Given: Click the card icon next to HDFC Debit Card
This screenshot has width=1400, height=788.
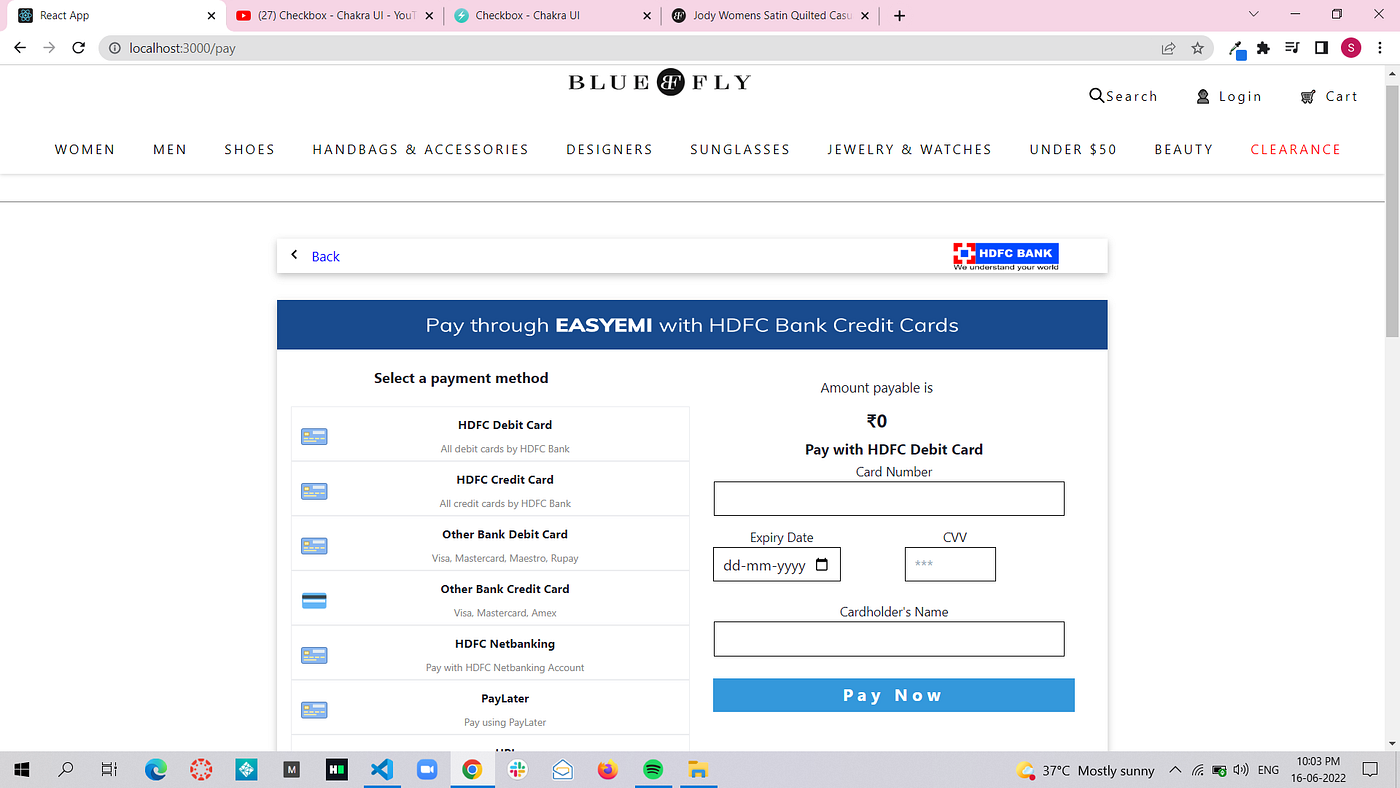Looking at the screenshot, I should (314, 436).
